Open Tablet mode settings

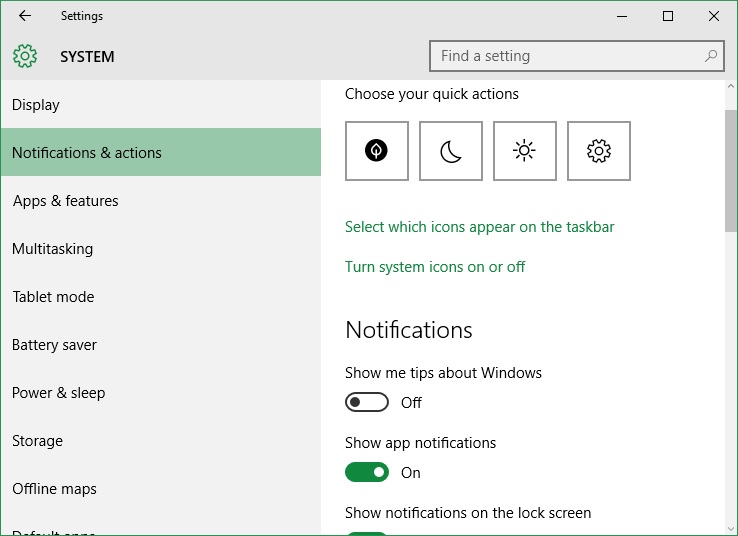tap(161, 296)
